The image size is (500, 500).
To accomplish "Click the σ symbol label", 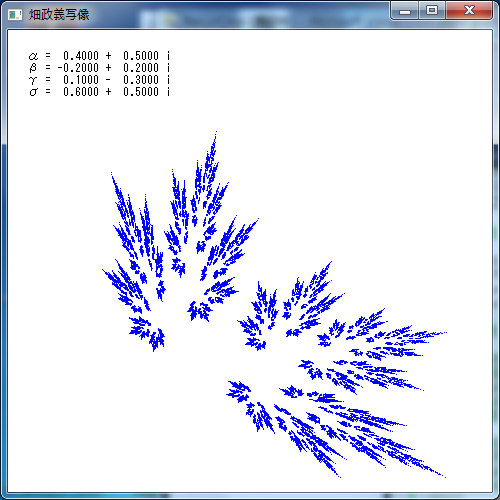I will point(33,92).
